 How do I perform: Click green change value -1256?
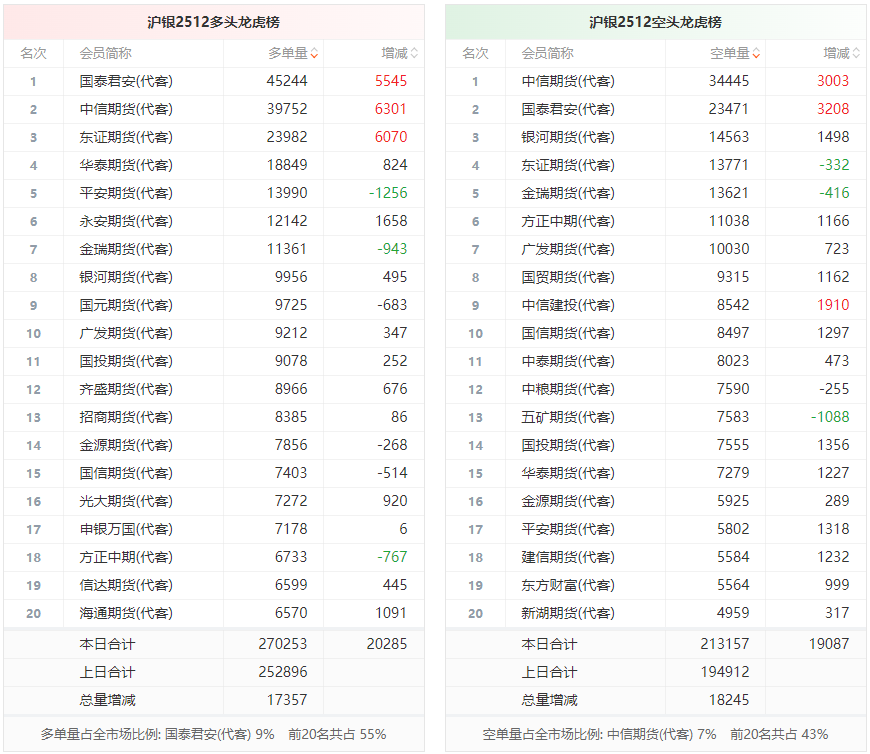click(x=388, y=193)
